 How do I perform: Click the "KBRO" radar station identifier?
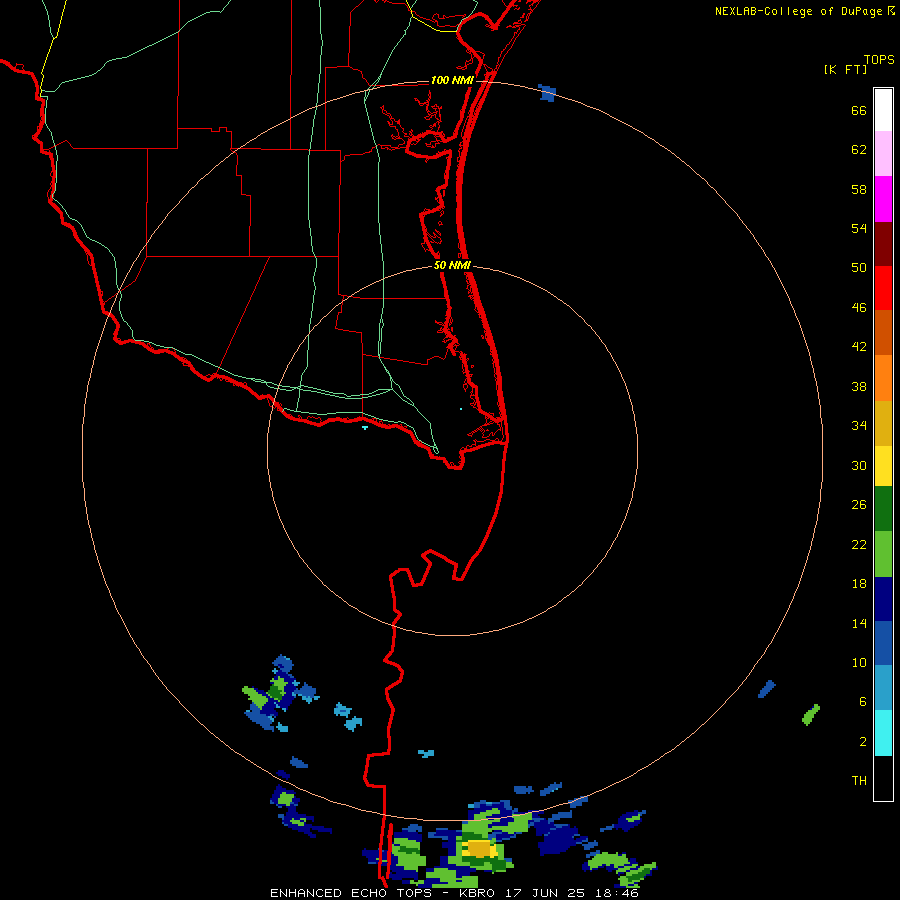click(478, 893)
